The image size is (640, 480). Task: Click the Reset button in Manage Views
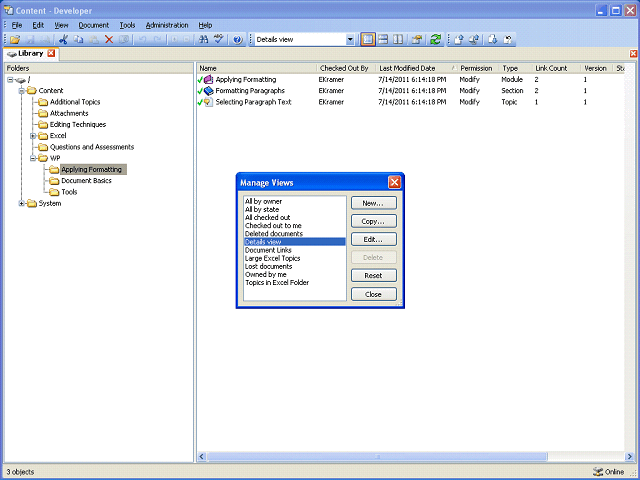point(373,276)
